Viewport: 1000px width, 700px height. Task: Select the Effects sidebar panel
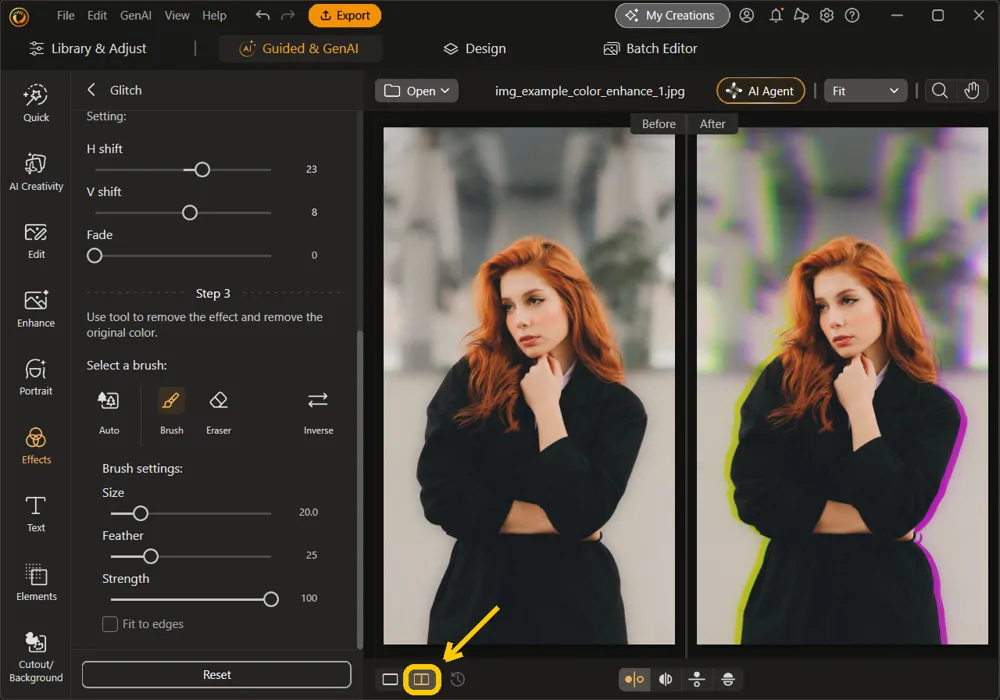(x=36, y=446)
